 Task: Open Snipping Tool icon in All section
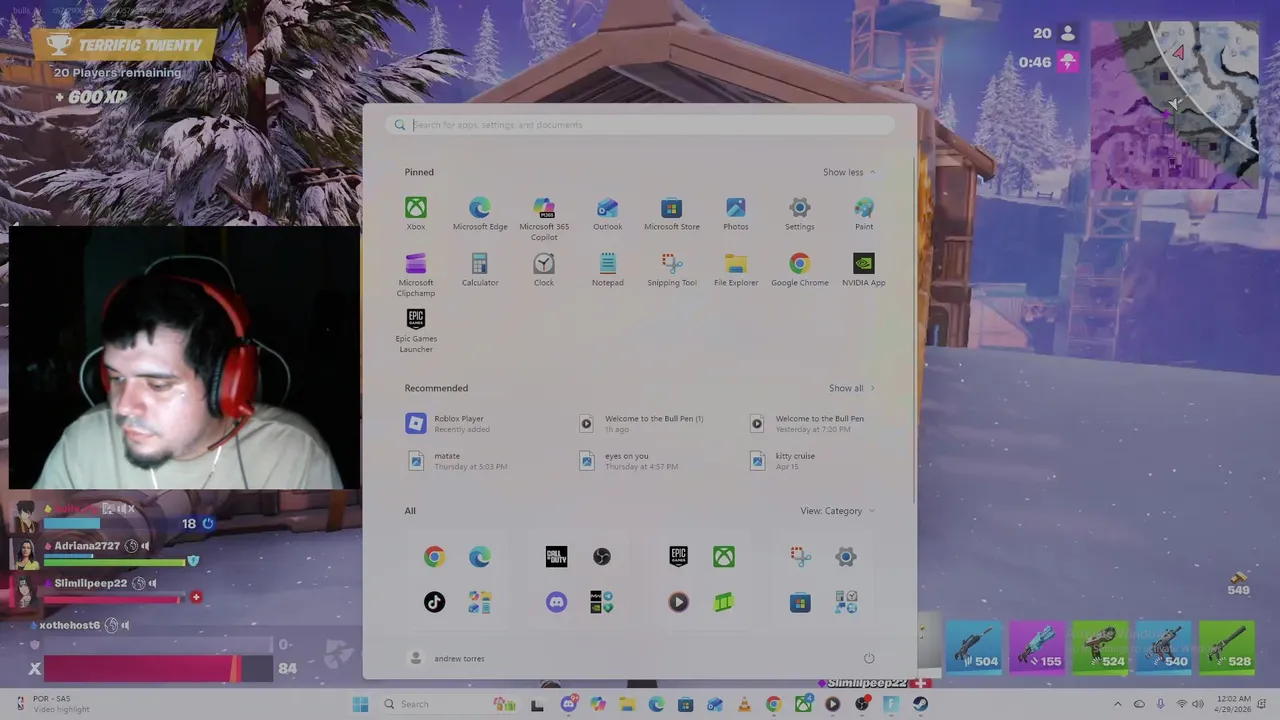pos(800,556)
